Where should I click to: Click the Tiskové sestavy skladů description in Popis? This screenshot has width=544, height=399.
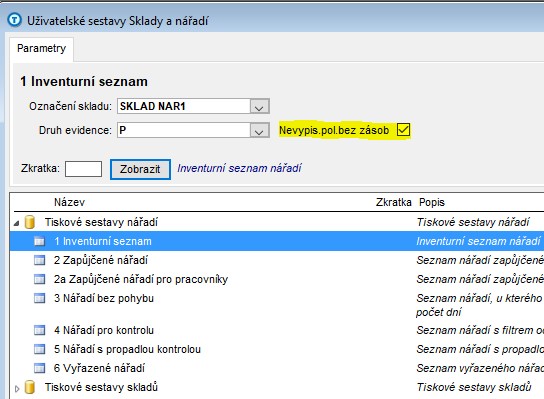click(474, 387)
